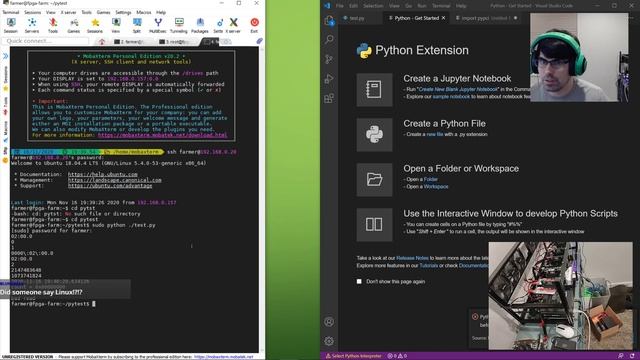Click the Quick connect input field
The image size is (640, 360).
tap(45, 41)
